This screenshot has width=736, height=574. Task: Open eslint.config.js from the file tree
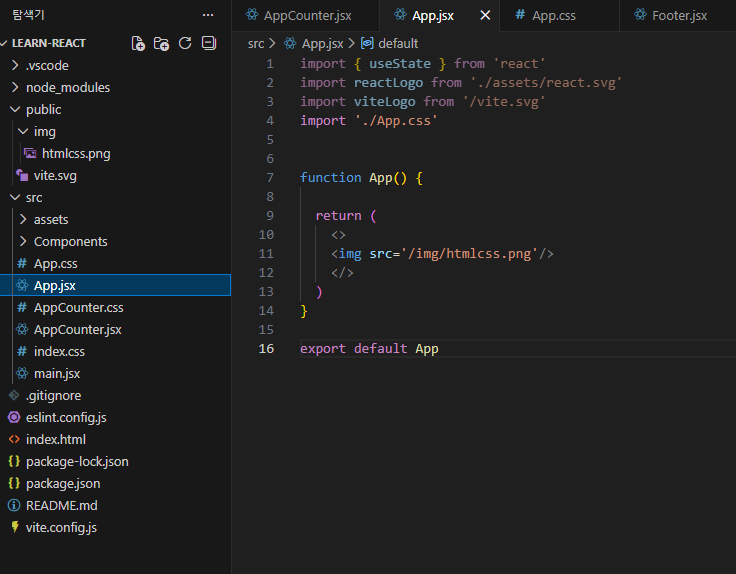point(66,417)
